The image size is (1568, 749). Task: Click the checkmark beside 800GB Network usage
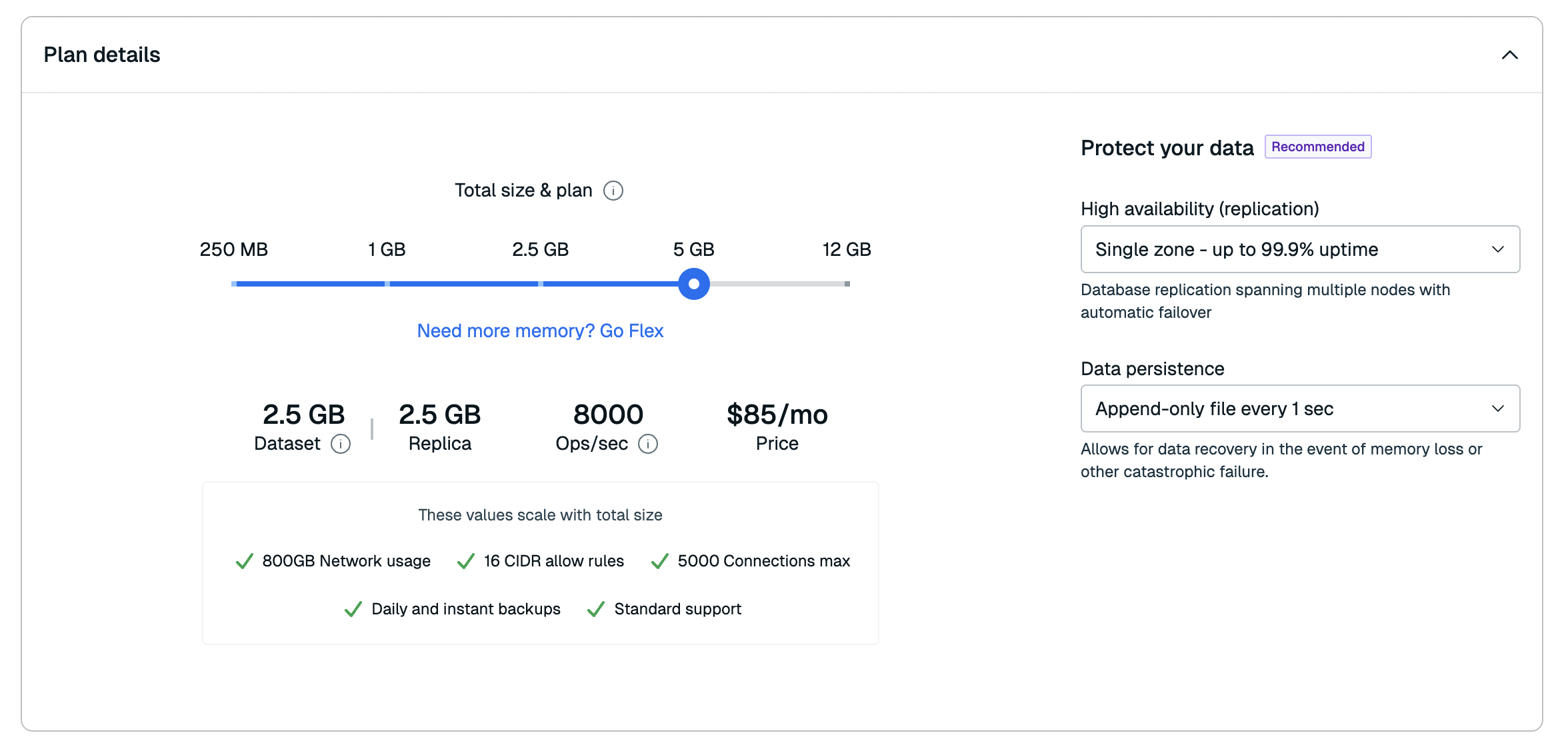coord(245,561)
